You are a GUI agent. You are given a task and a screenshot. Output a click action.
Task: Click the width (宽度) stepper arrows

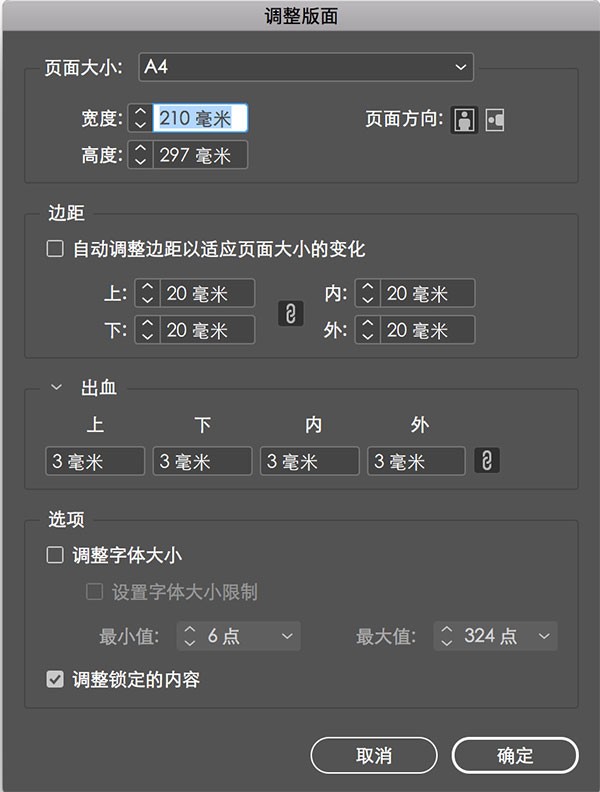141,119
